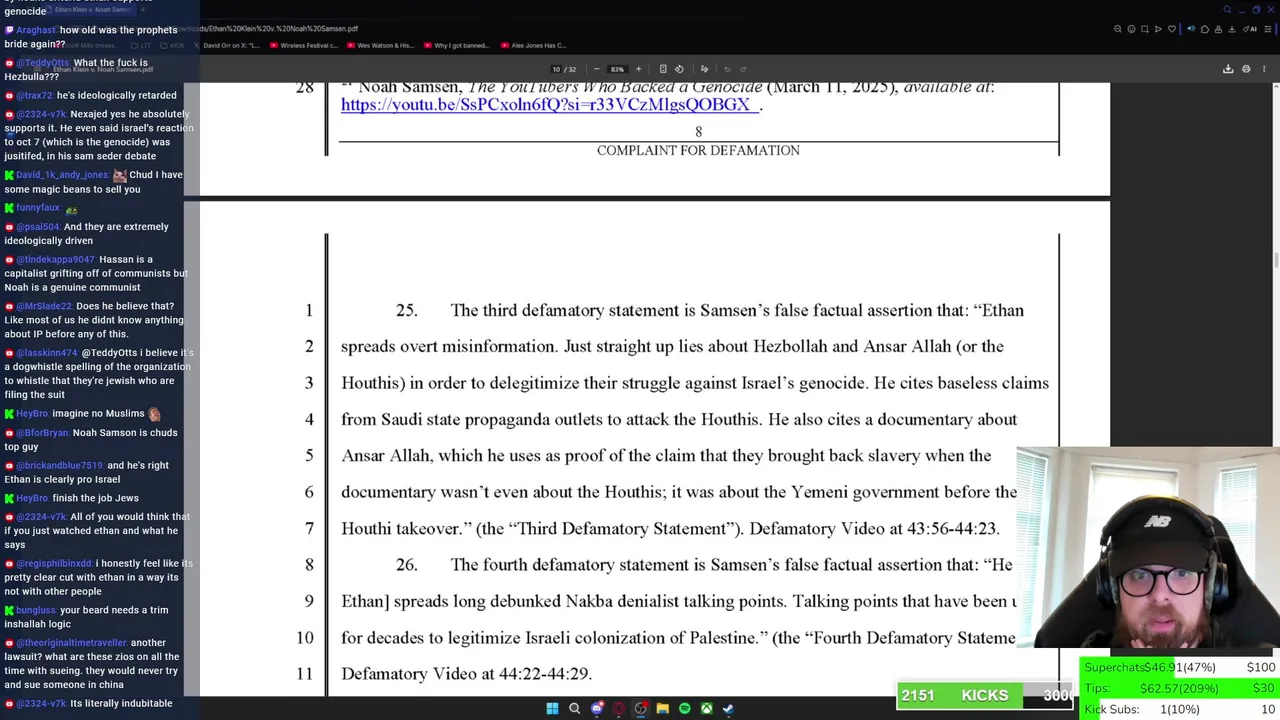Screen dimensions: 1280x720
Task: Open File Explorer from the taskbar
Action: (x=662, y=709)
